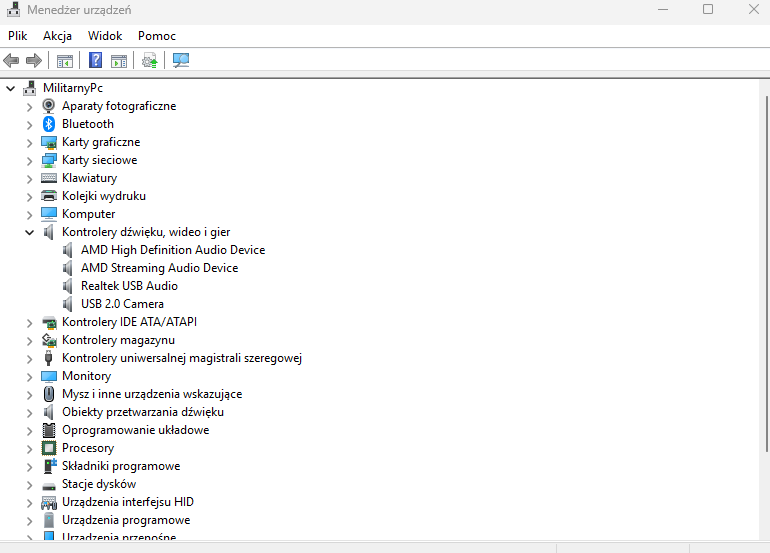This screenshot has height=553, width=770.
Task: Select the Bluetooth icon in device tree
Action: click(x=49, y=124)
